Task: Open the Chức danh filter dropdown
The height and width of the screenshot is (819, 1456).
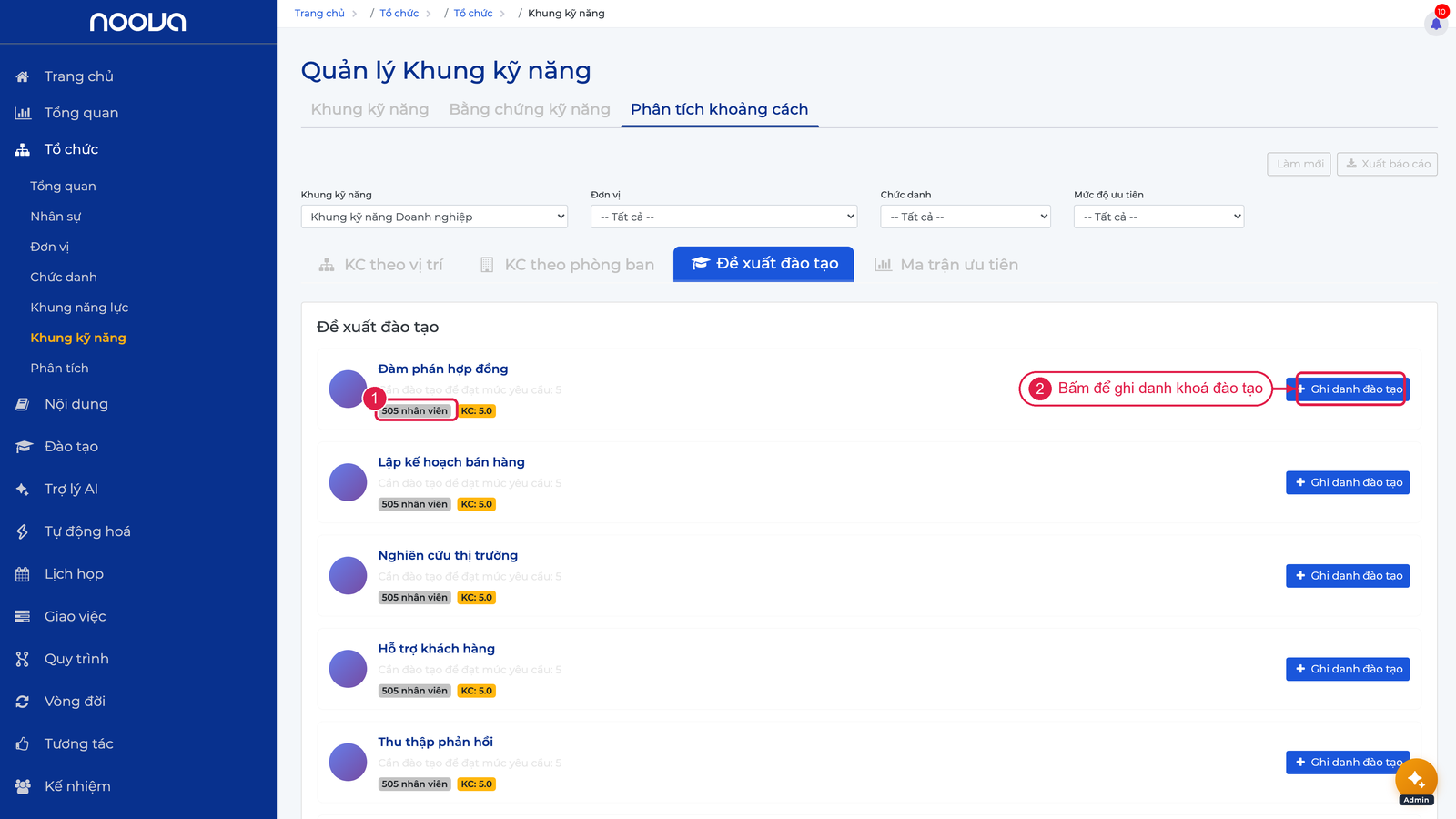Action: pos(966,217)
